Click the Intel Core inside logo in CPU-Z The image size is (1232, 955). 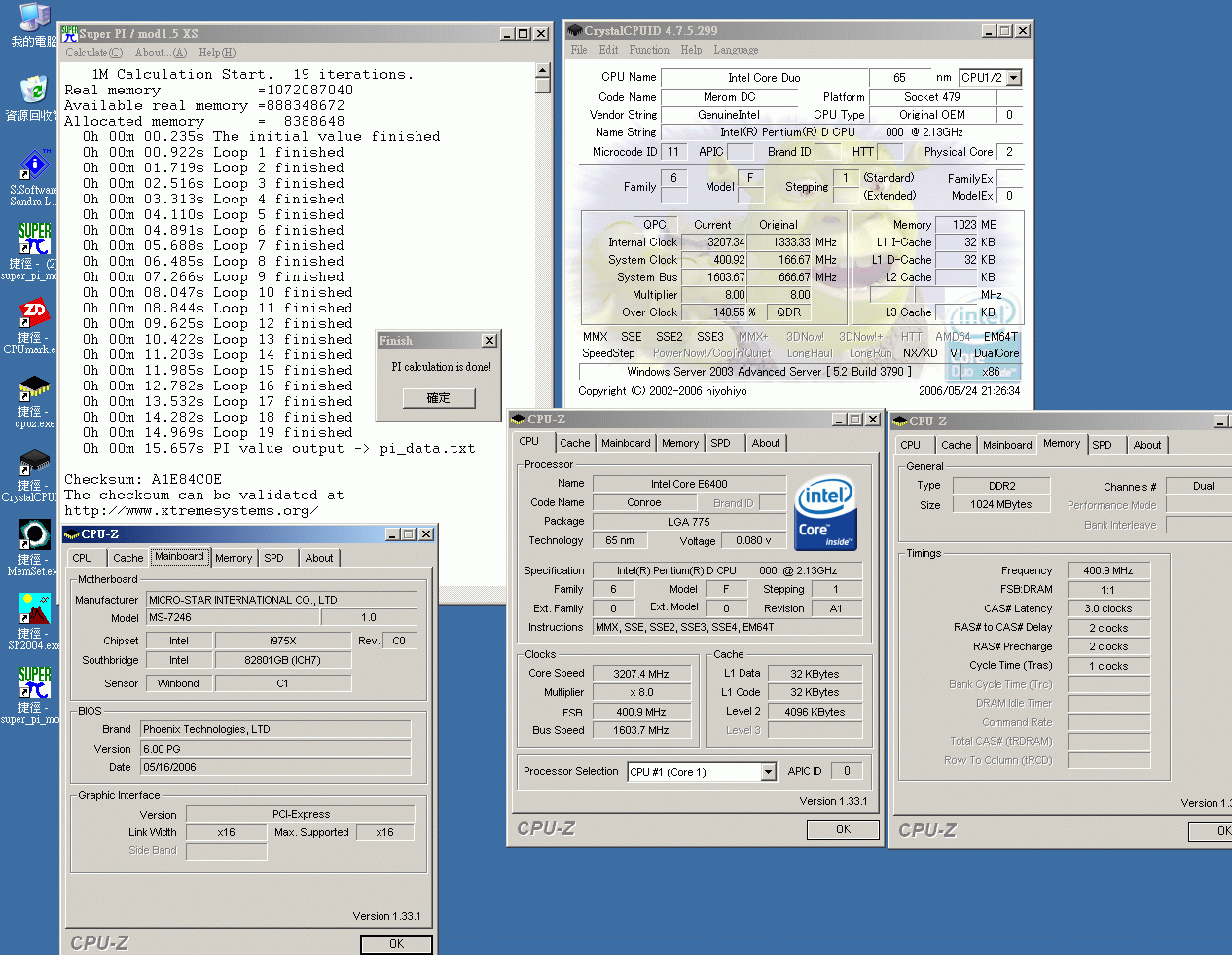(825, 514)
